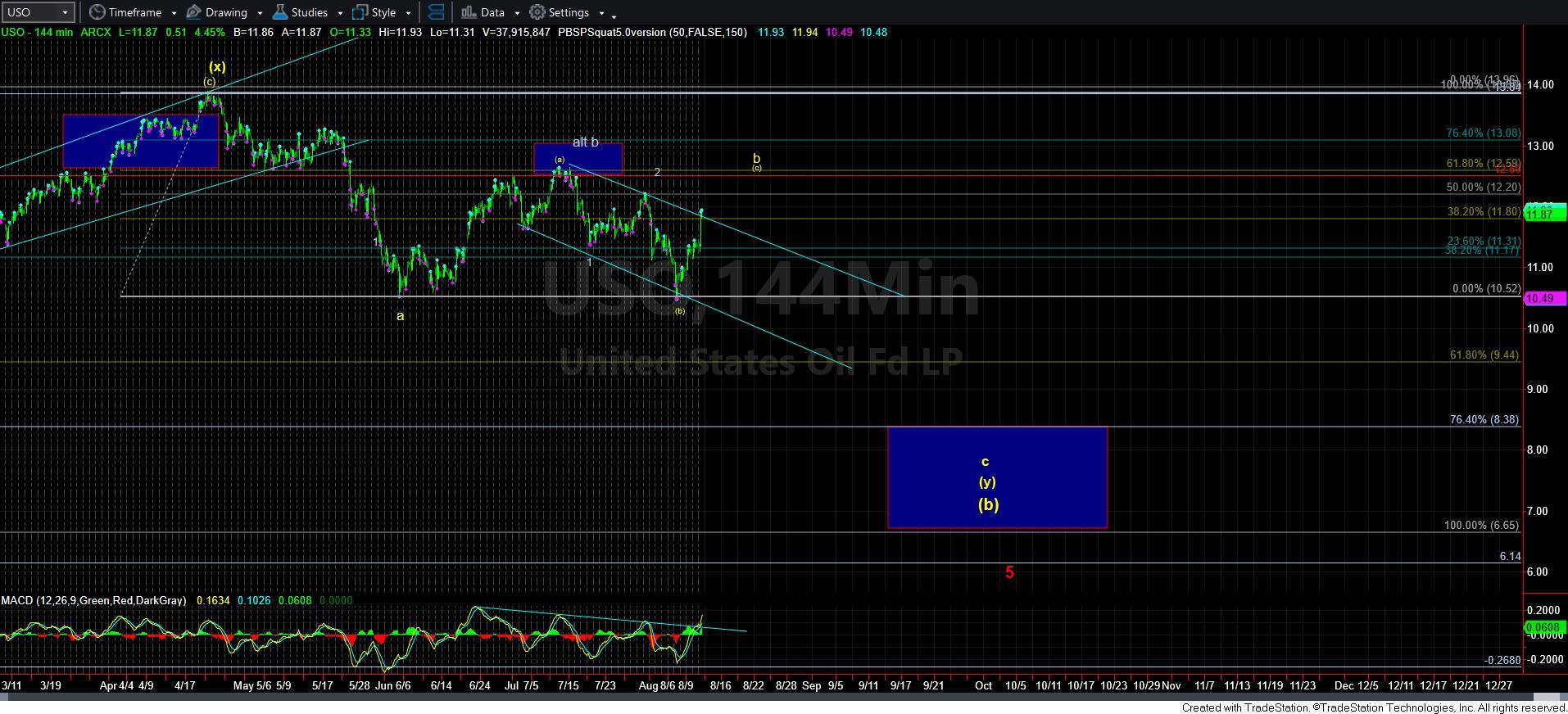This screenshot has width=1568, height=714.
Task: Click the 9.00 price axis label
Action: click(x=1538, y=389)
